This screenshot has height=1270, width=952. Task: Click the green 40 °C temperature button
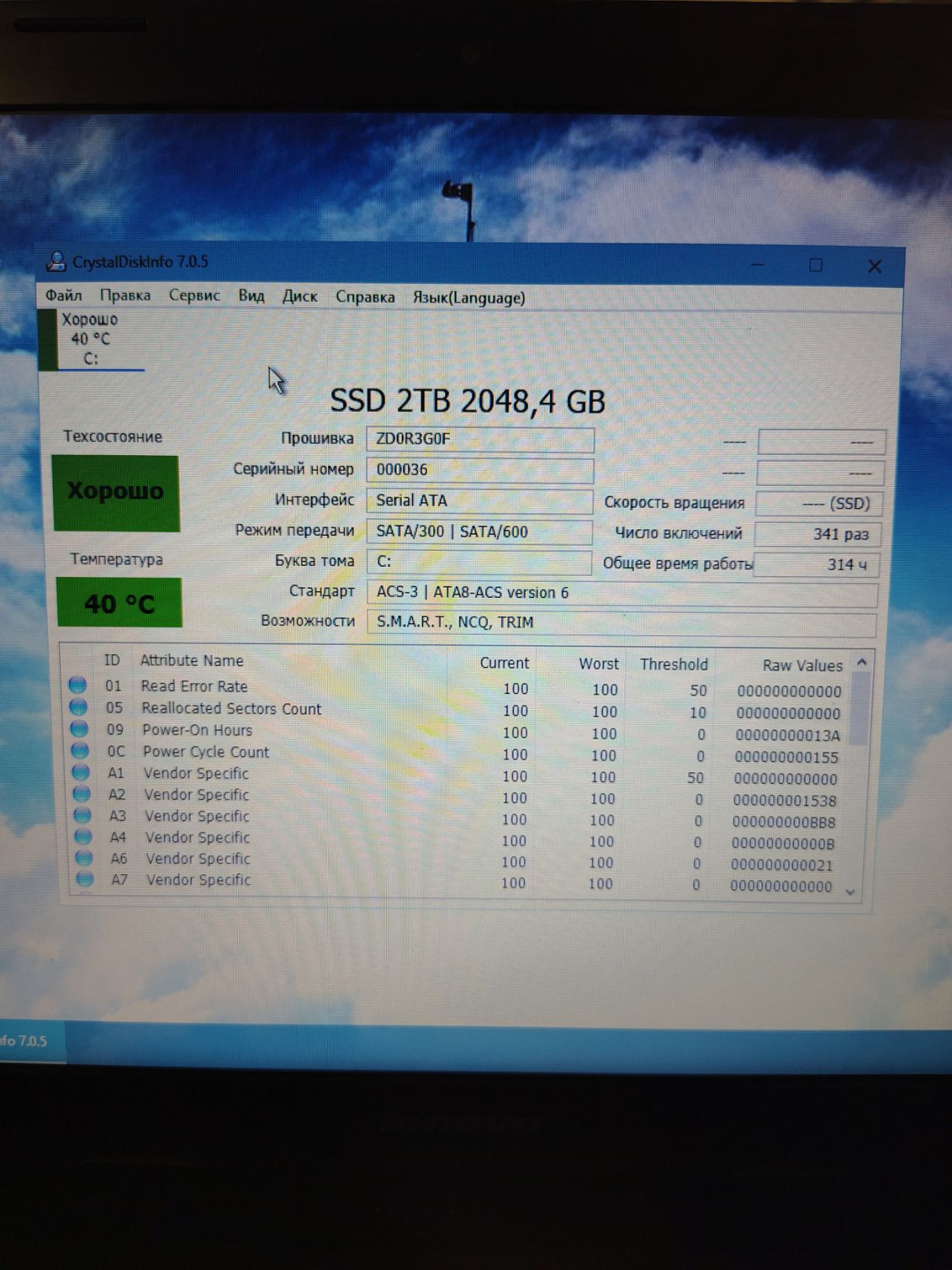coord(119,603)
